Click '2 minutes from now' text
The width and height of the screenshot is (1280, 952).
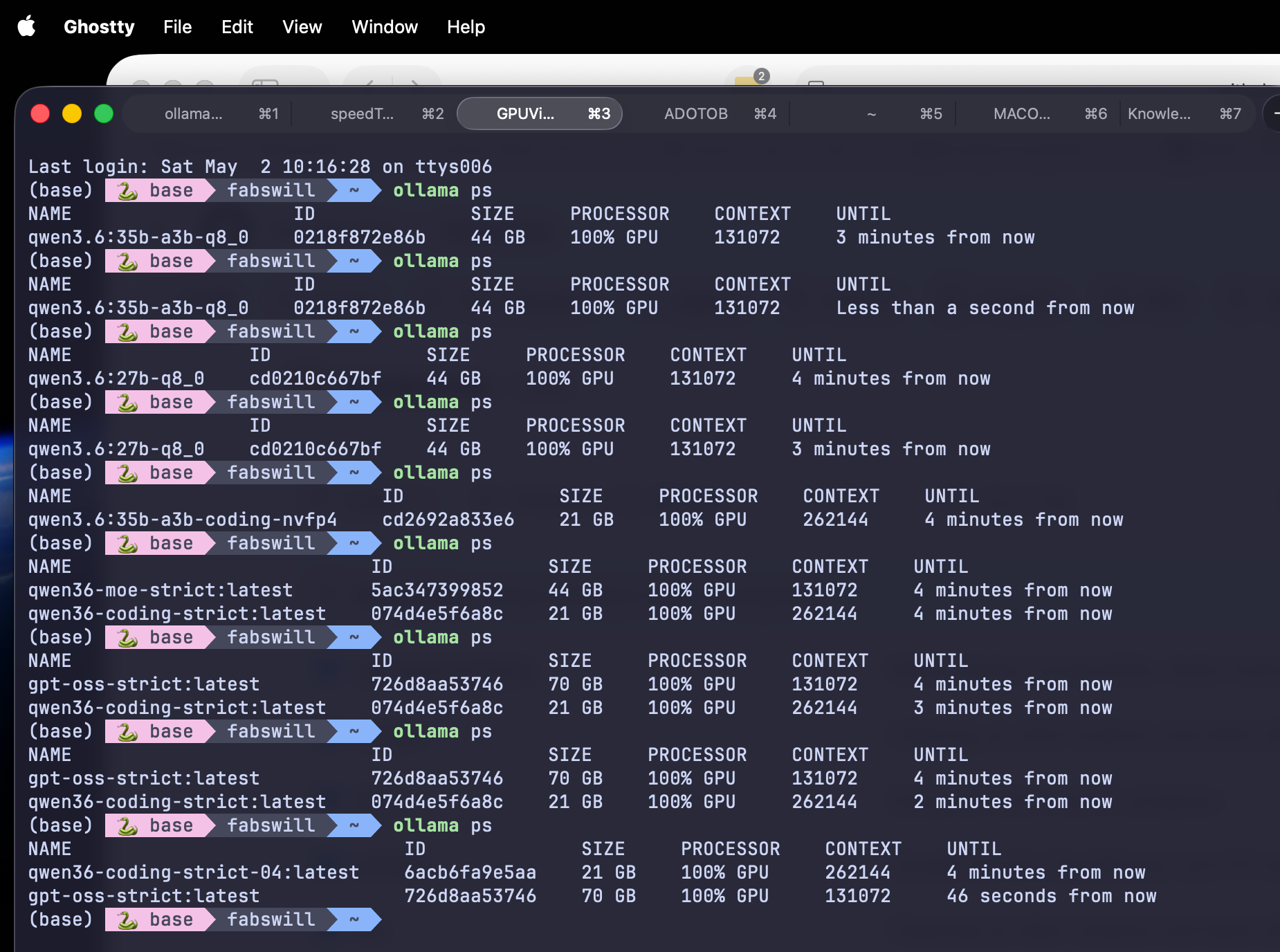[1013, 802]
